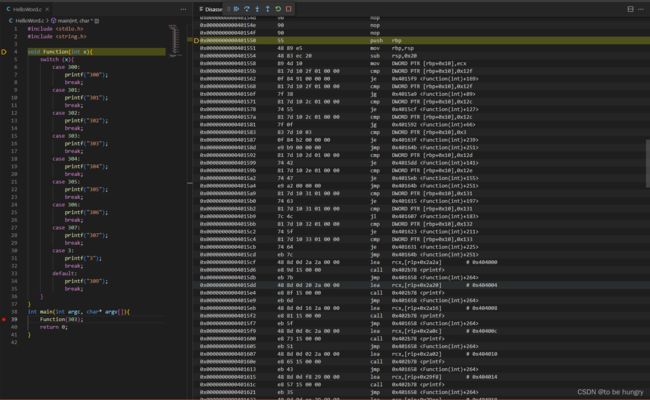Viewport: 650px width, 400px height.
Task: Click the "int main(int argc, char* argv[]){" line
Action: (x=79, y=312)
